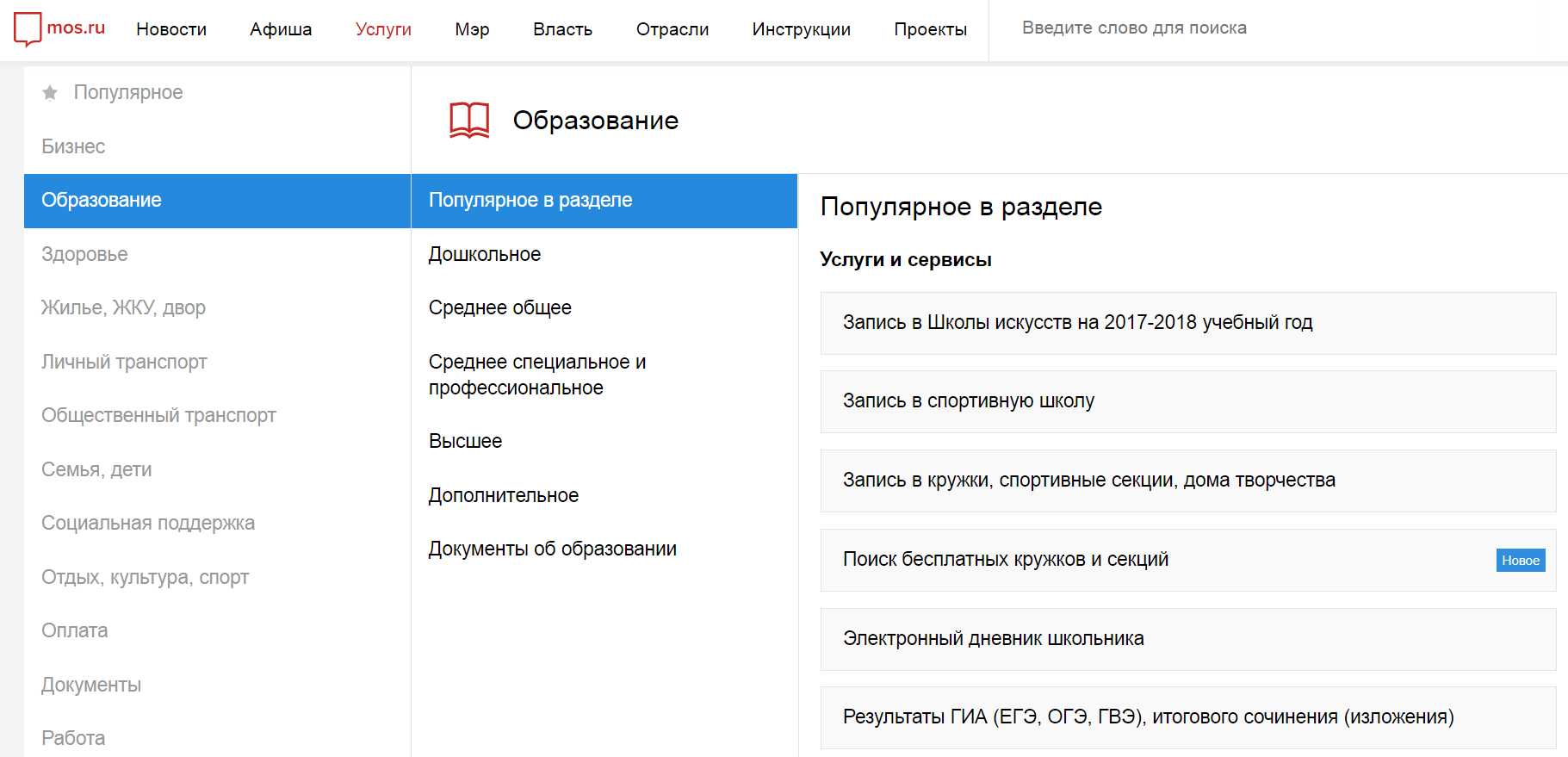Open Электронный дневник школьника service
1568x757 pixels.
[x=1188, y=639]
